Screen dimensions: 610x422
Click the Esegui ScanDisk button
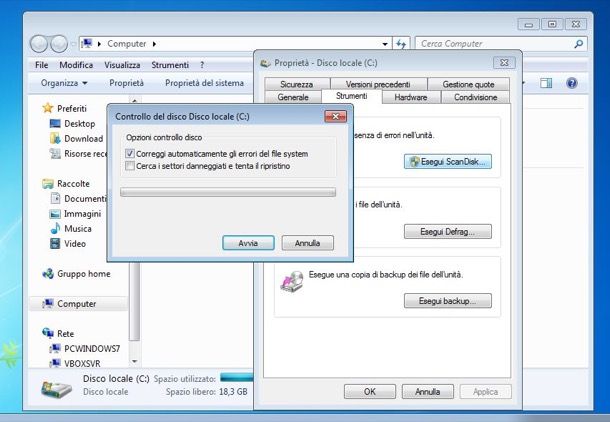click(448, 162)
